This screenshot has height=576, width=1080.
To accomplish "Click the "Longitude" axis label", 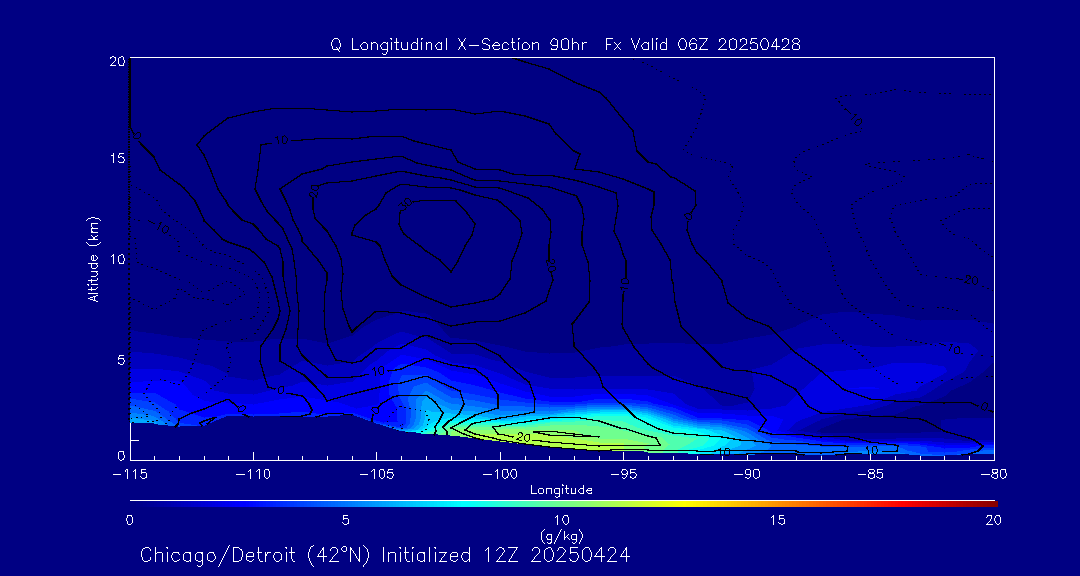I will click(x=561, y=490).
